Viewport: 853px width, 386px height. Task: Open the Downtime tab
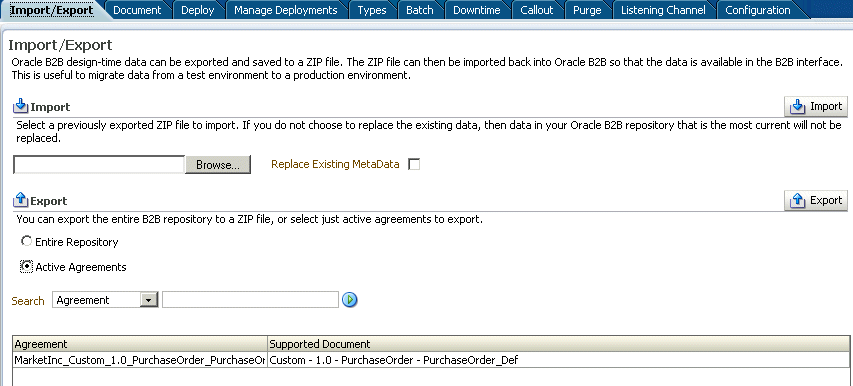pos(477,10)
